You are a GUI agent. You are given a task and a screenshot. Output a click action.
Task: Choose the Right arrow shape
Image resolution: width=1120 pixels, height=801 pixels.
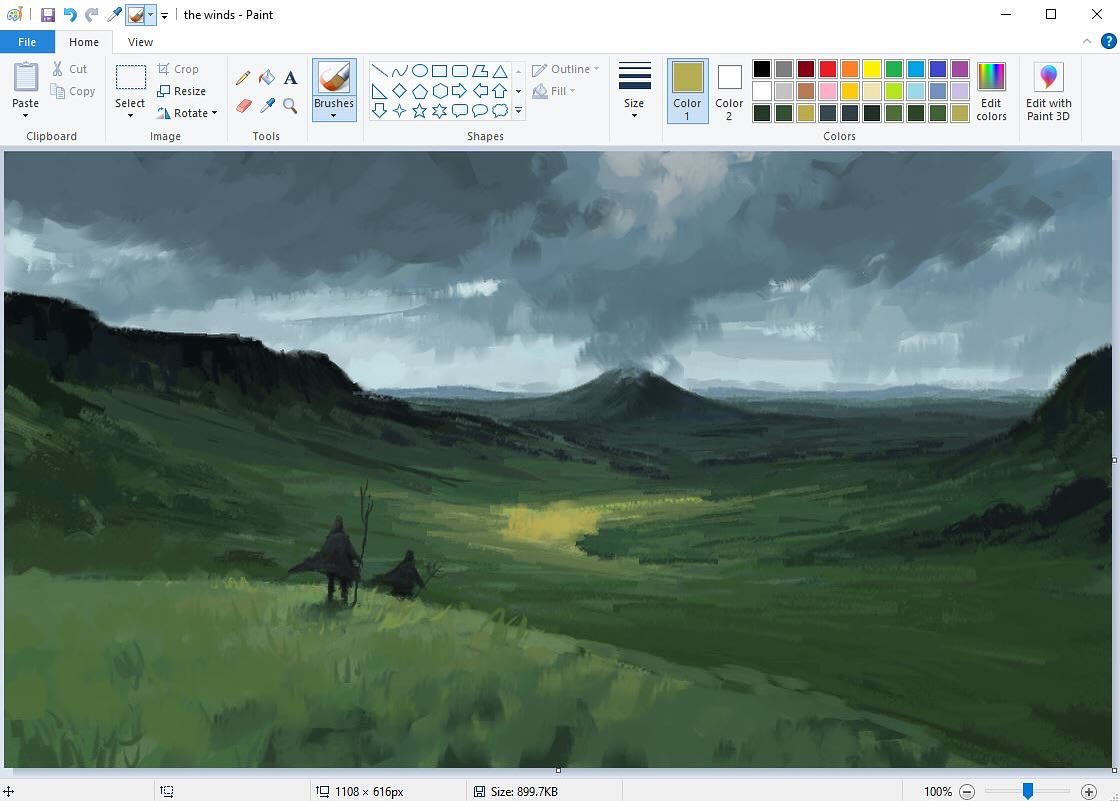pos(460,91)
